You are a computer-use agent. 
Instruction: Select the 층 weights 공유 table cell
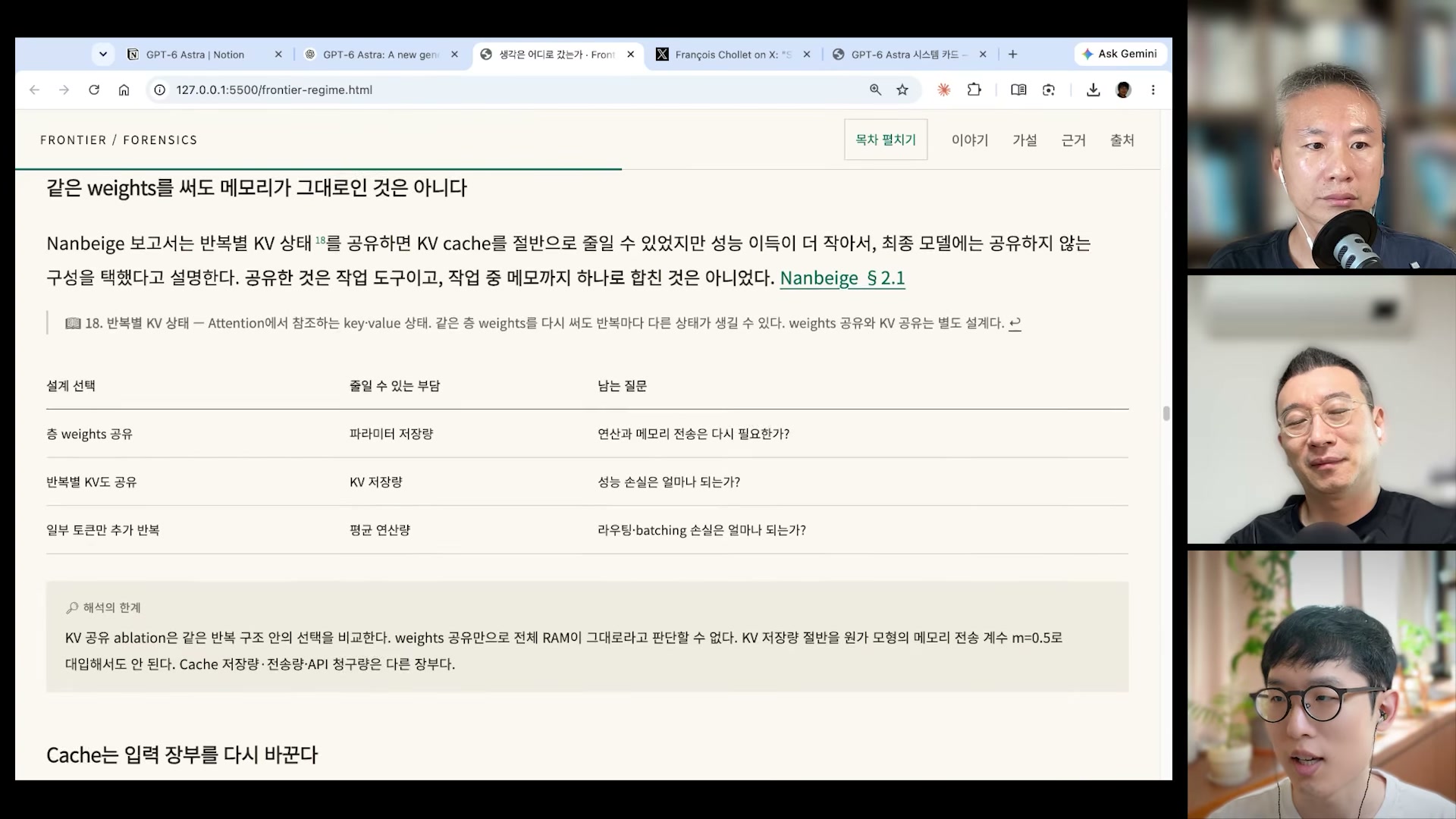pos(89,434)
